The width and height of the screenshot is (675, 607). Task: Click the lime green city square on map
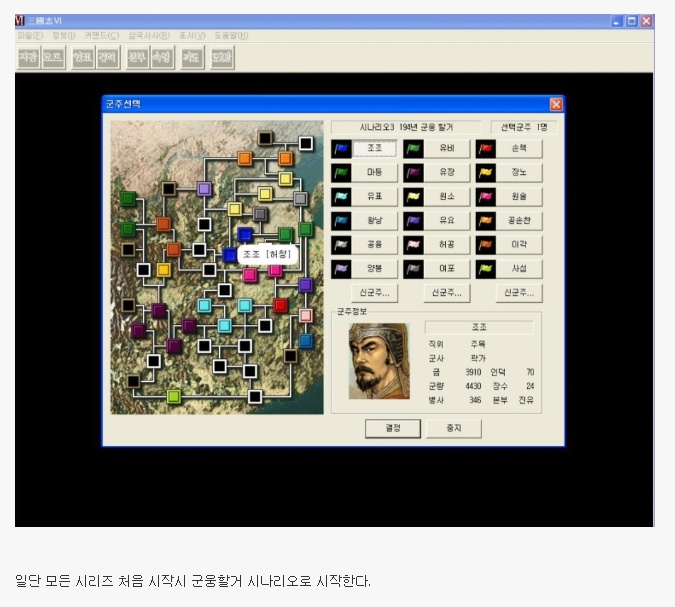tap(174, 396)
